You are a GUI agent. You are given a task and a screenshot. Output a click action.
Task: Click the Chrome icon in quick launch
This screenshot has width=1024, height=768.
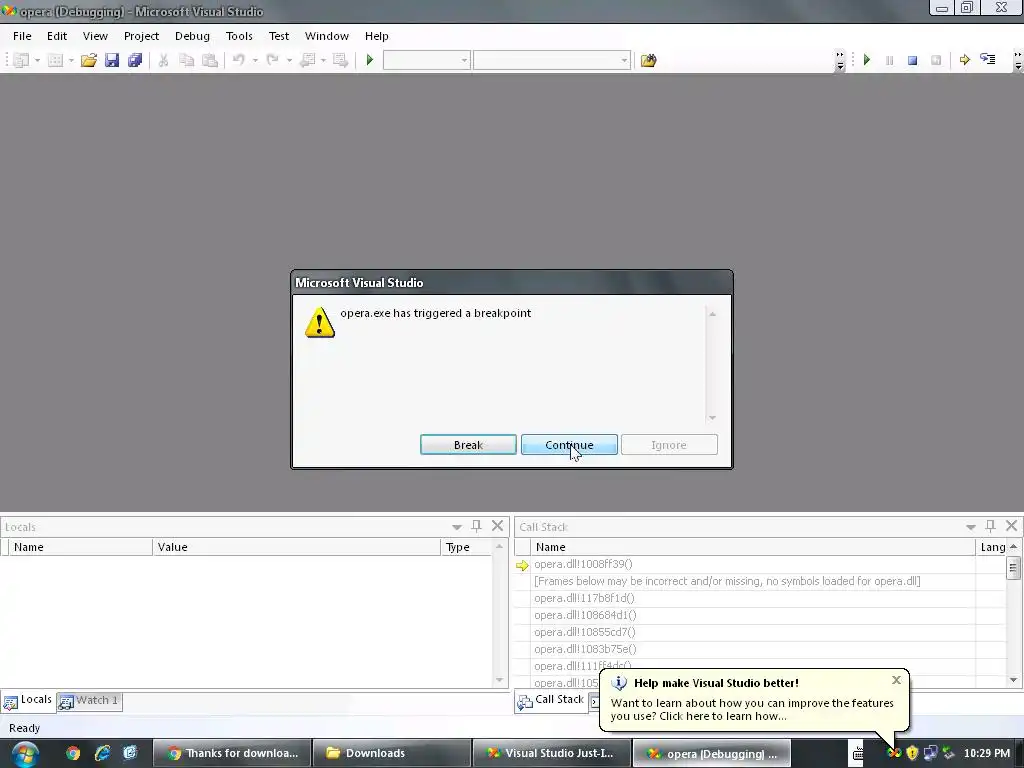[73, 753]
